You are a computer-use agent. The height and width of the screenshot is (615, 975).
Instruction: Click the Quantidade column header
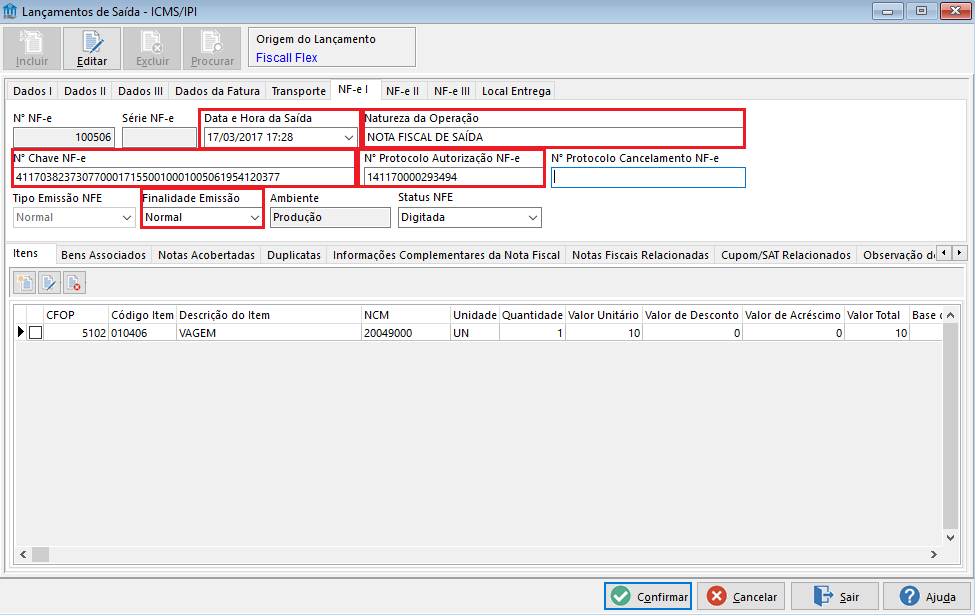[532, 315]
